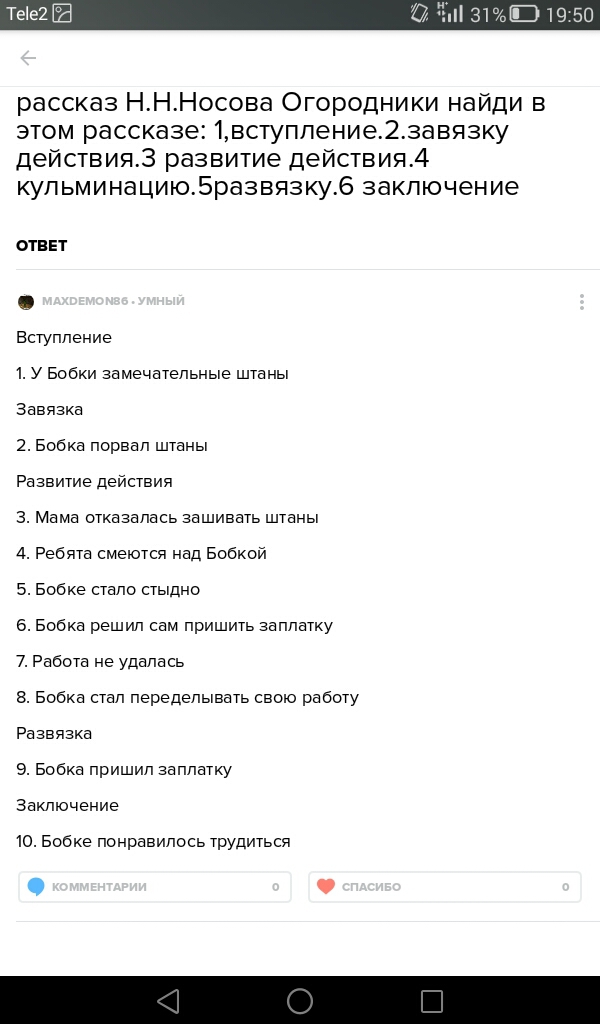
Task: Tap the MAXDEMON86 user avatar
Action: click(26, 302)
